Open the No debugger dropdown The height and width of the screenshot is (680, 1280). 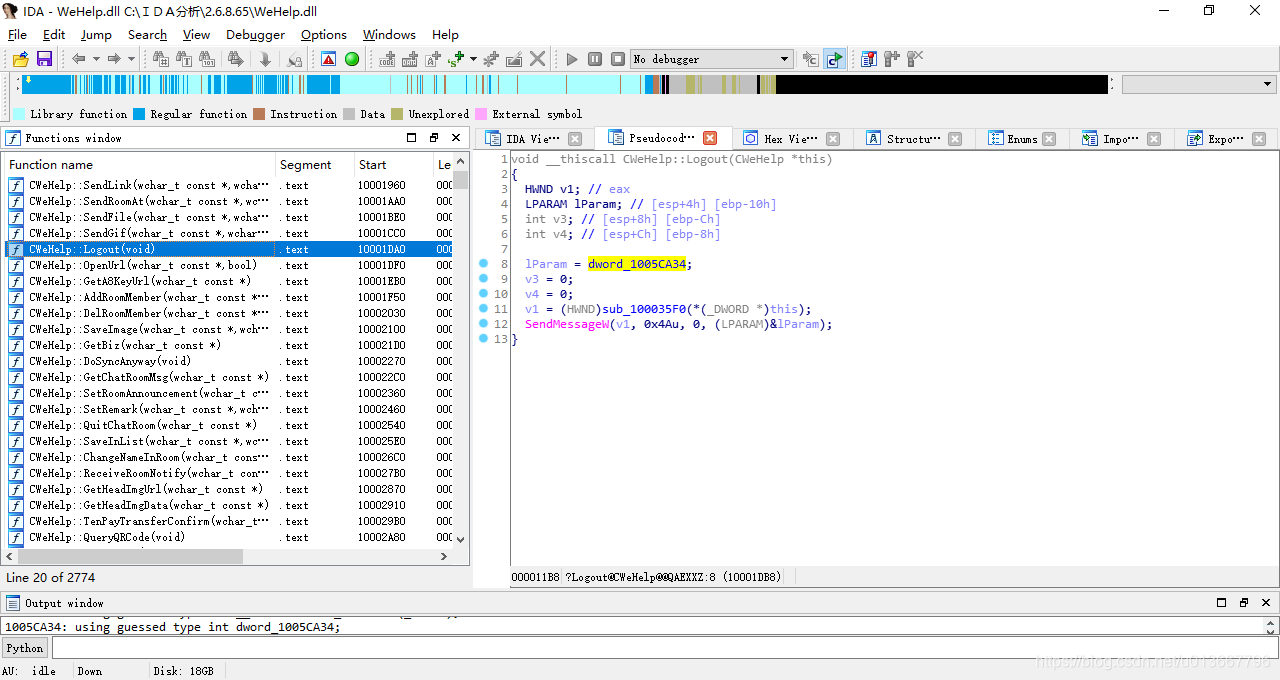712,59
